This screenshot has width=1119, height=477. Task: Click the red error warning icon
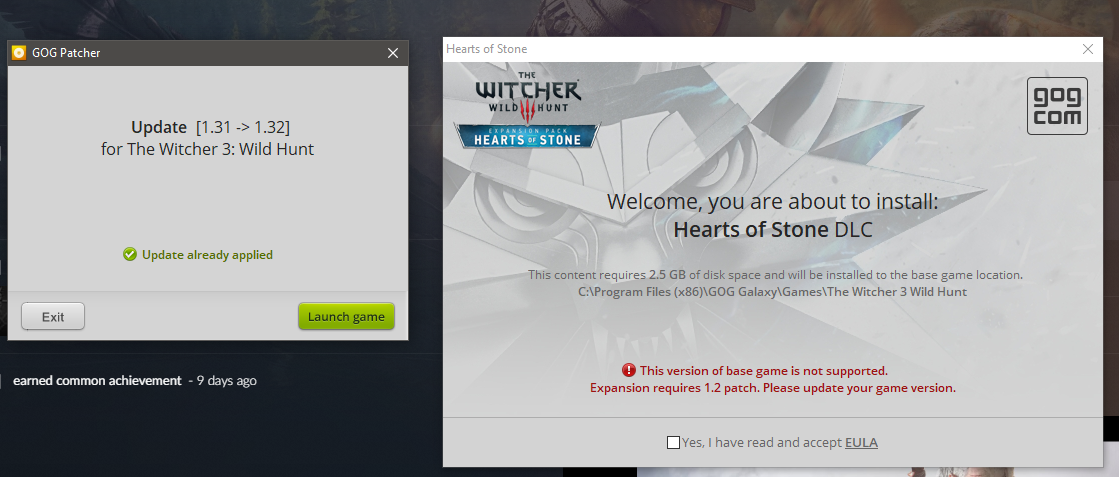tap(628, 370)
